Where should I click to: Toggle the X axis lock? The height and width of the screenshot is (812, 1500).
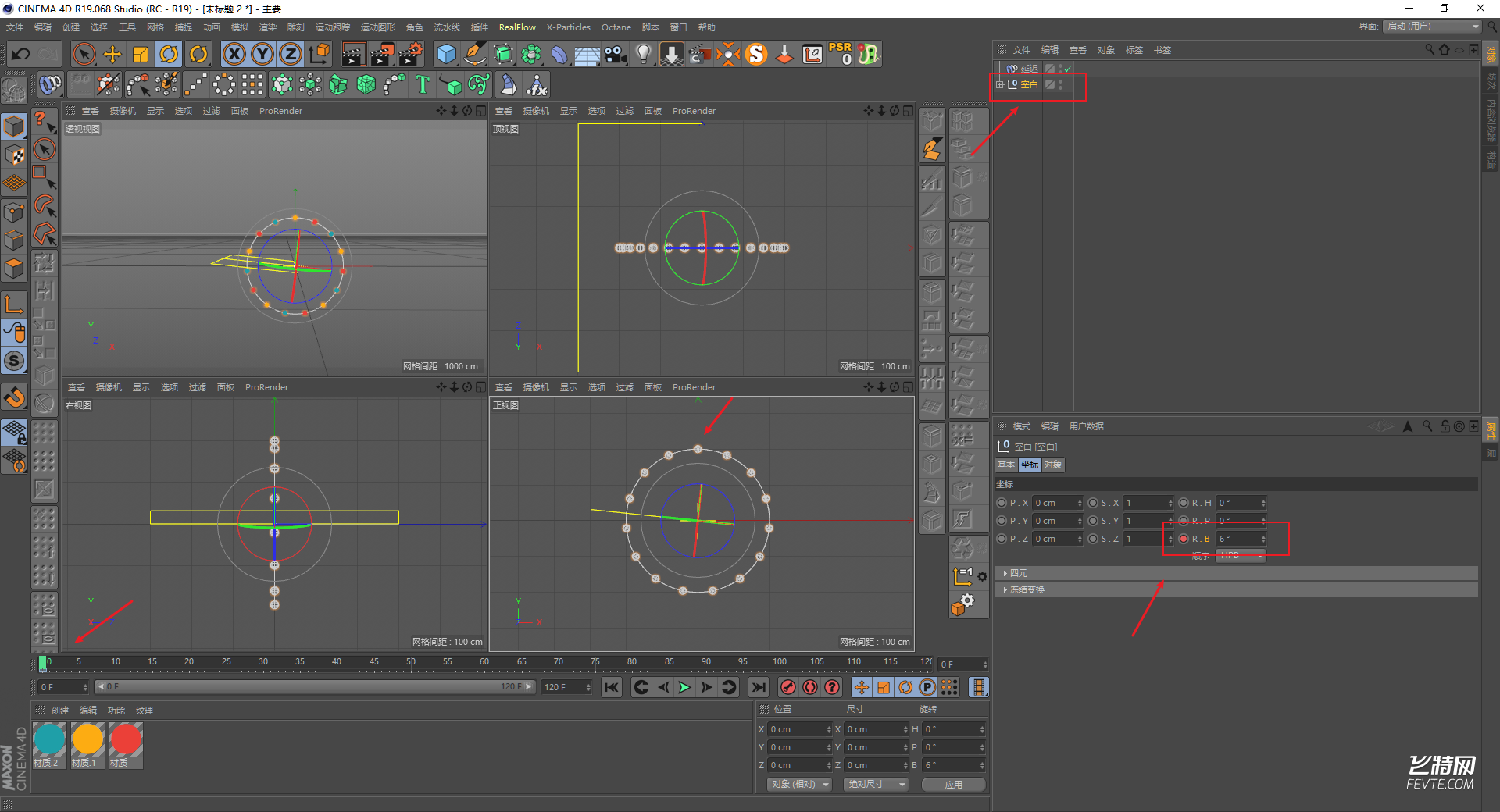point(234,54)
